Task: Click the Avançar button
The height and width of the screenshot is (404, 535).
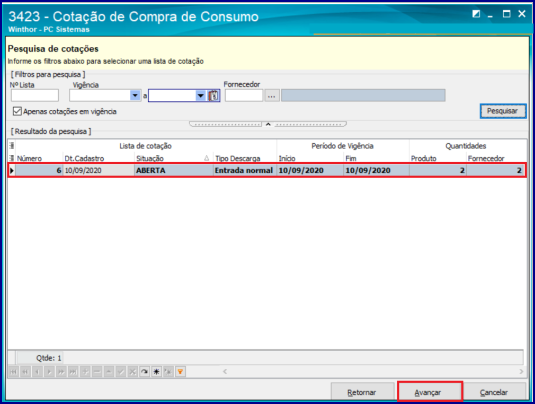Action: (430, 392)
